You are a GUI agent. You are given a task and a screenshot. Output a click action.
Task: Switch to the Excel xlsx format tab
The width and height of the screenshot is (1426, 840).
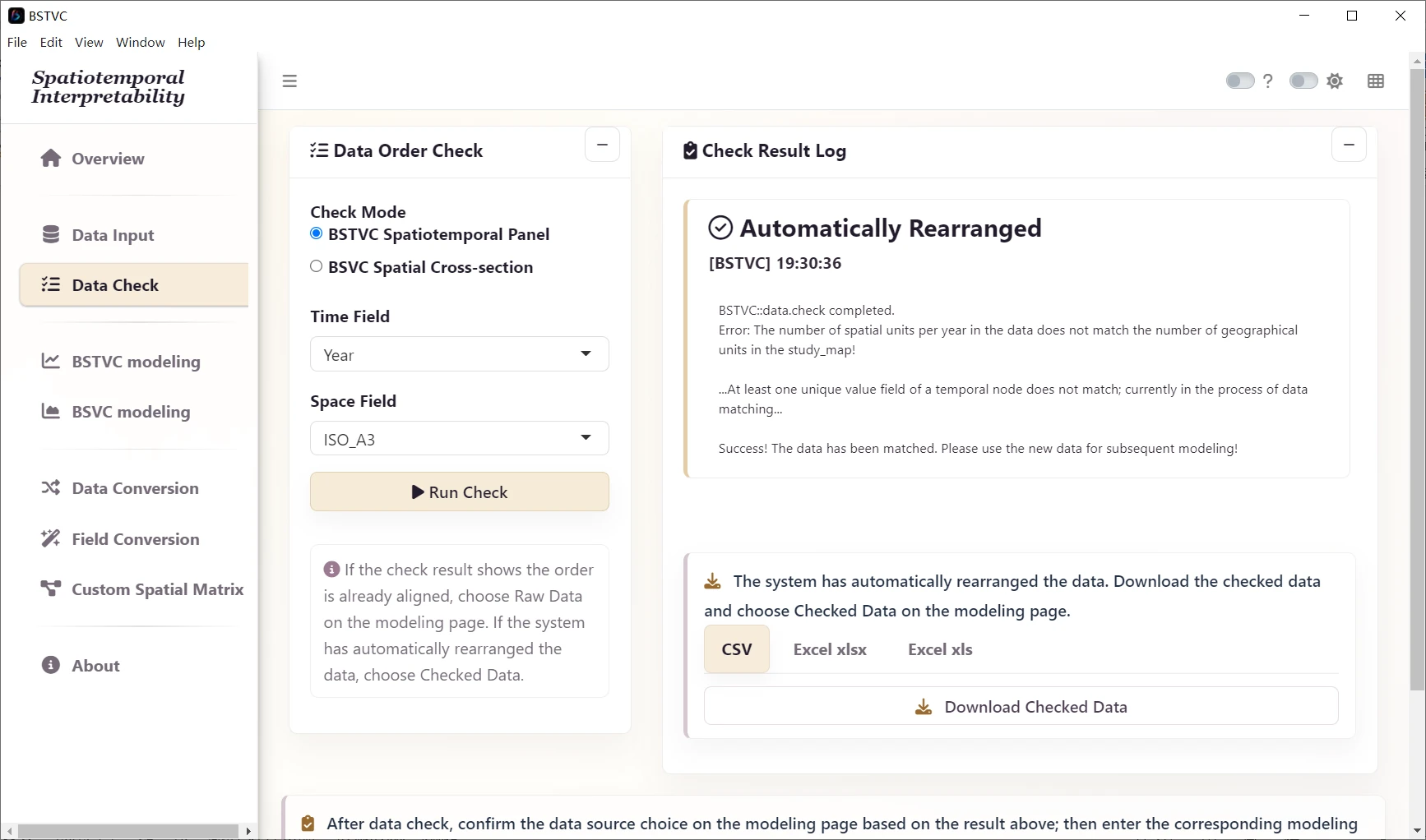click(830, 649)
